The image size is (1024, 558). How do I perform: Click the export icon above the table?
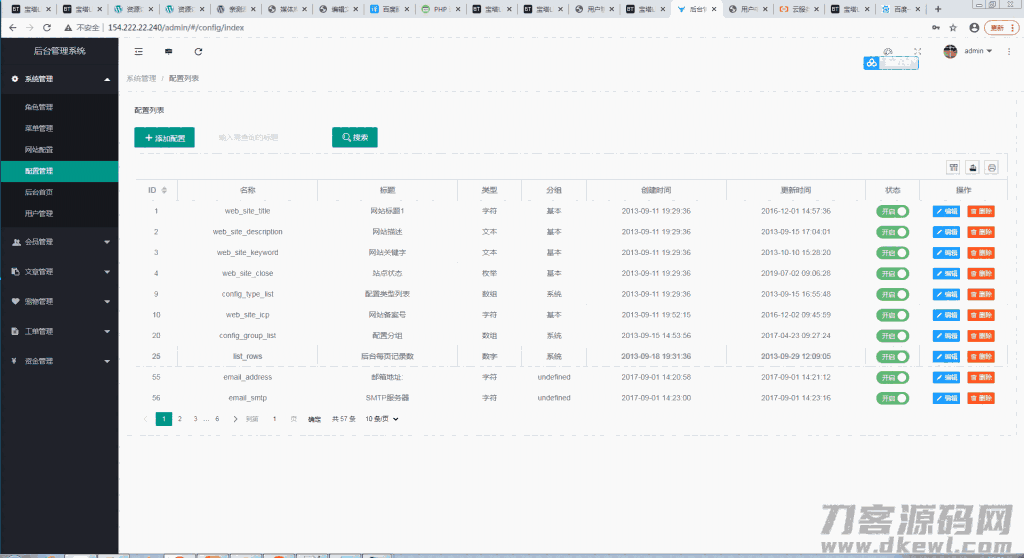pos(972,167)
